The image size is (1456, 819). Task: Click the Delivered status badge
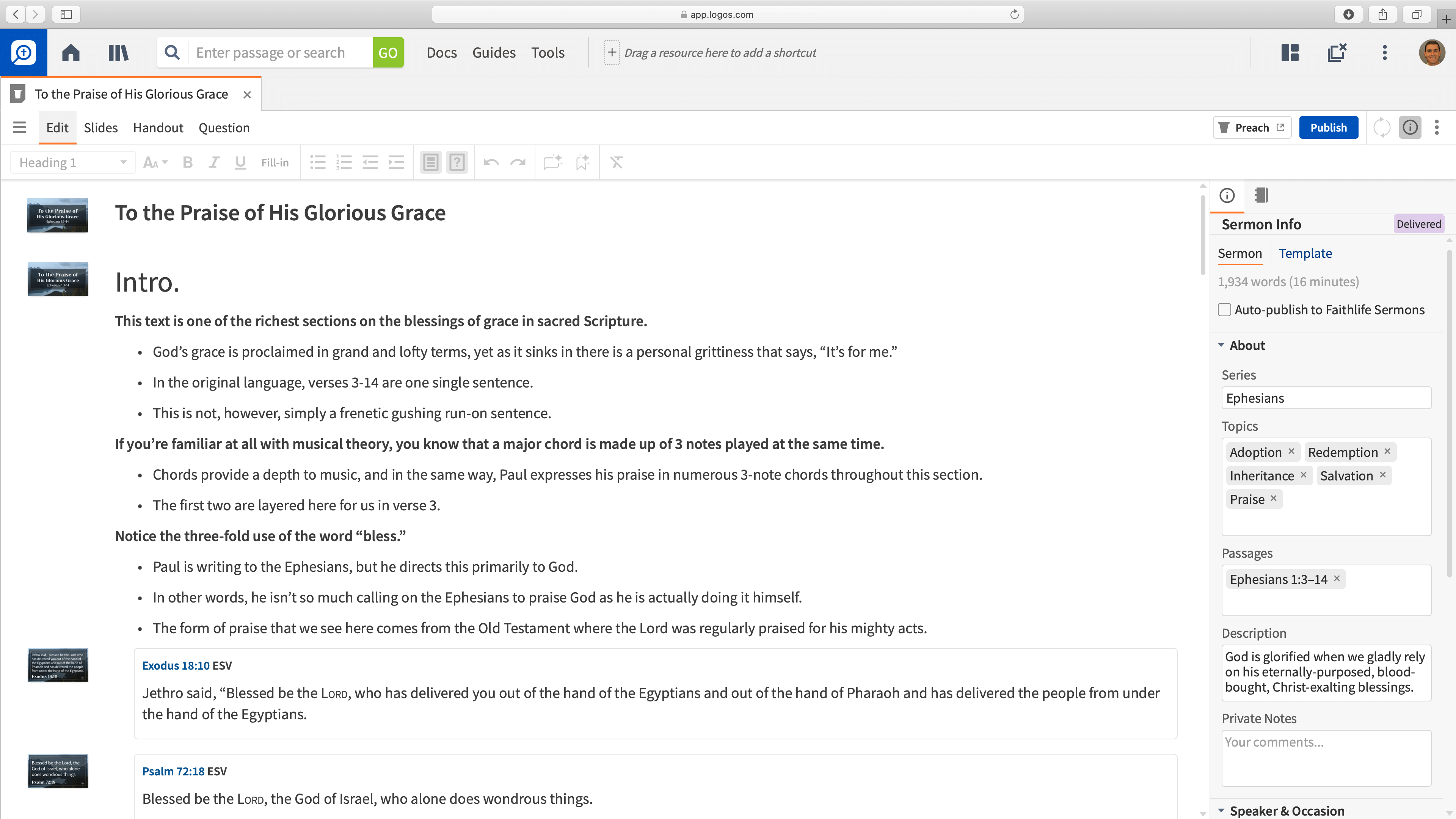1419,224
